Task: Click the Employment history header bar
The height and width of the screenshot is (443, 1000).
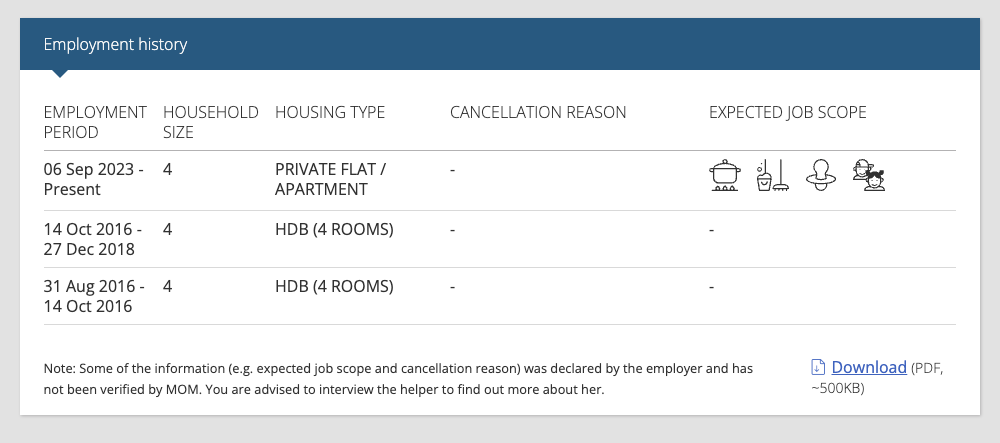Action: [499, 44]
